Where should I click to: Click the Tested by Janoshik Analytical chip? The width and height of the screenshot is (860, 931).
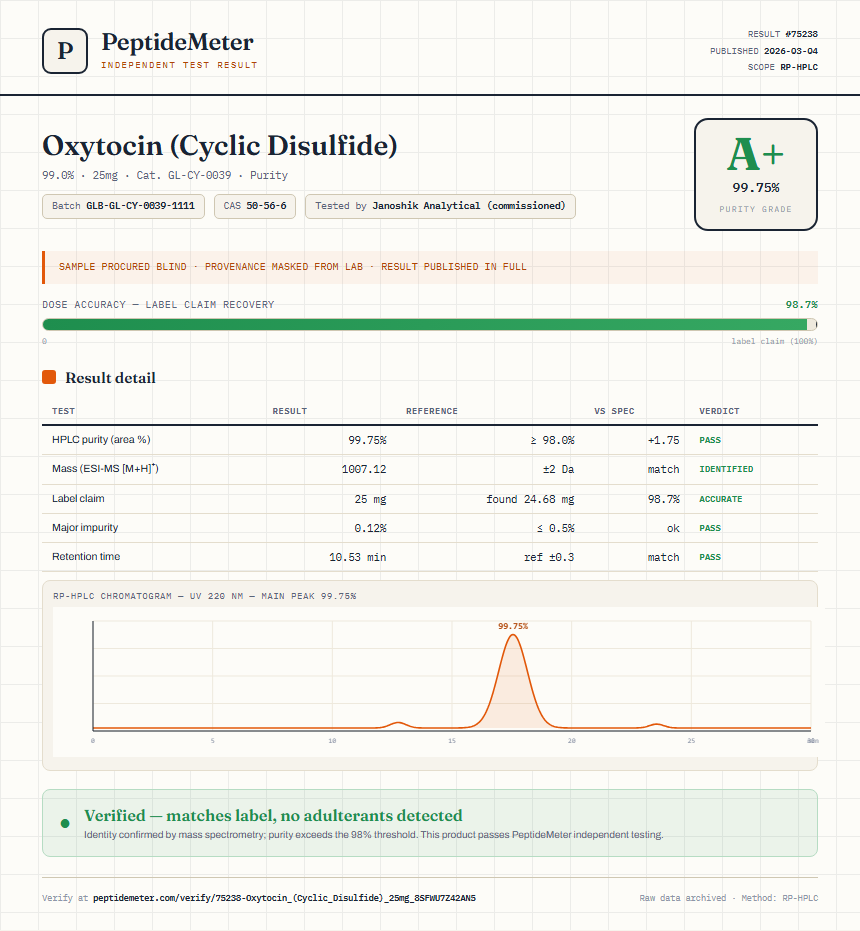click(x=440, y=206)
